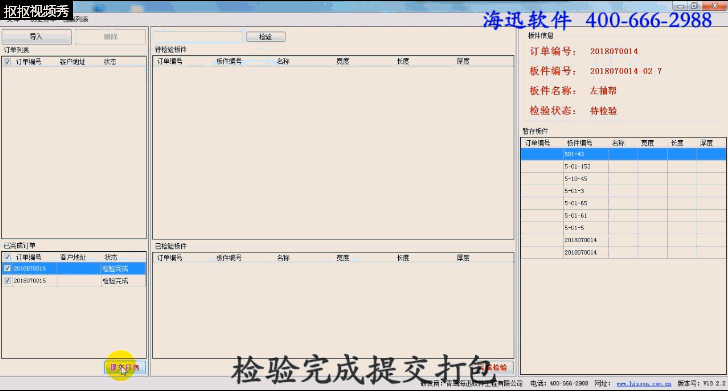This screenshot has height=391, width=728.
Task: Click 宽度 header in 待检验板件 table
Action: click(343, 61)
